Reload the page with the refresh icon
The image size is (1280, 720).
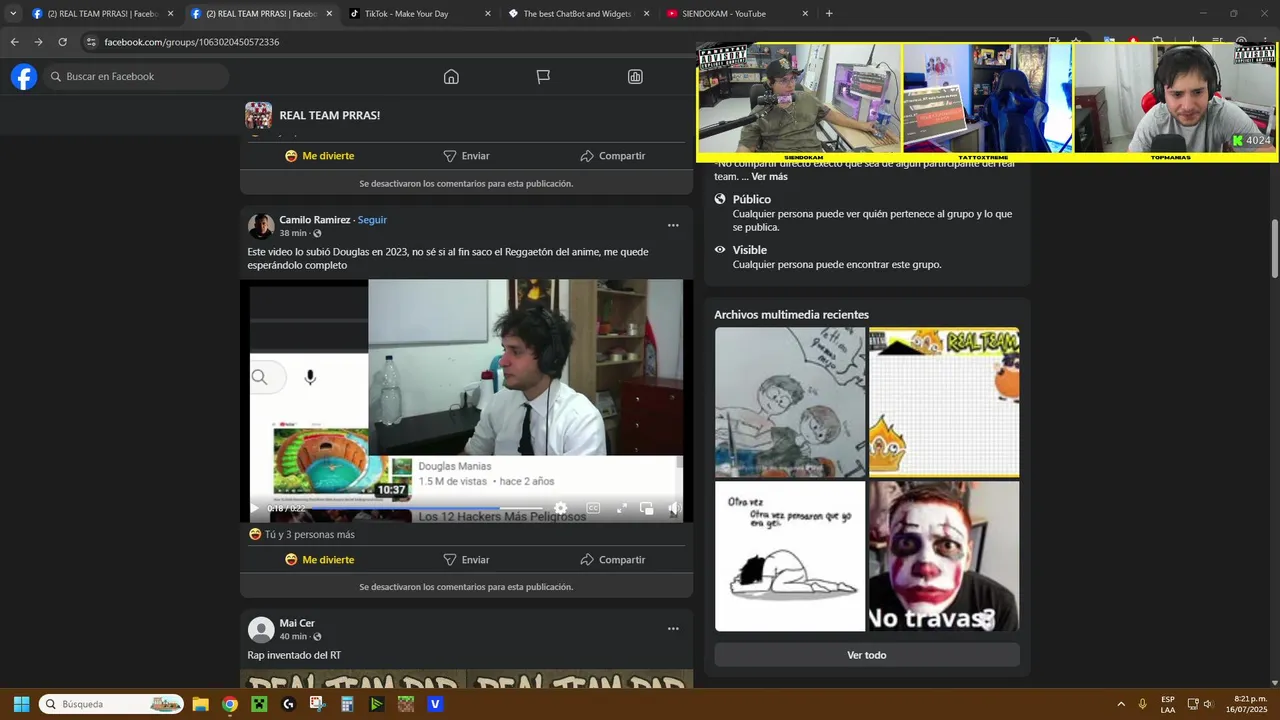(62, 42)
